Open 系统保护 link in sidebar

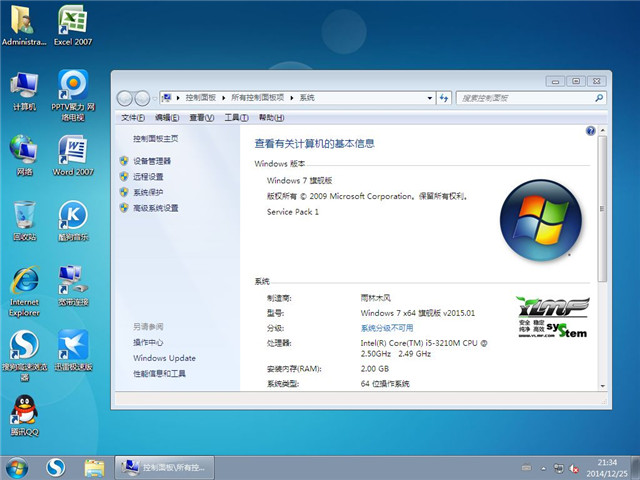(148, 192)
